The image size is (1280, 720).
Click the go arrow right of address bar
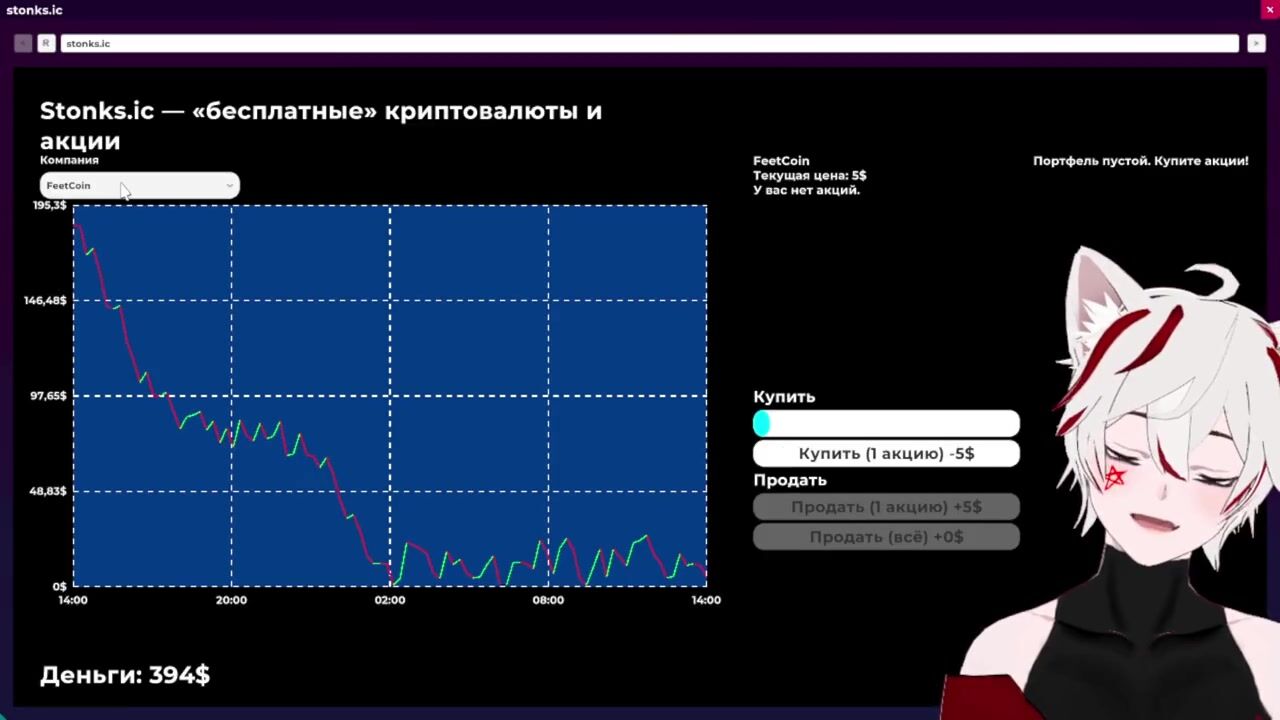click(1256, 43)
